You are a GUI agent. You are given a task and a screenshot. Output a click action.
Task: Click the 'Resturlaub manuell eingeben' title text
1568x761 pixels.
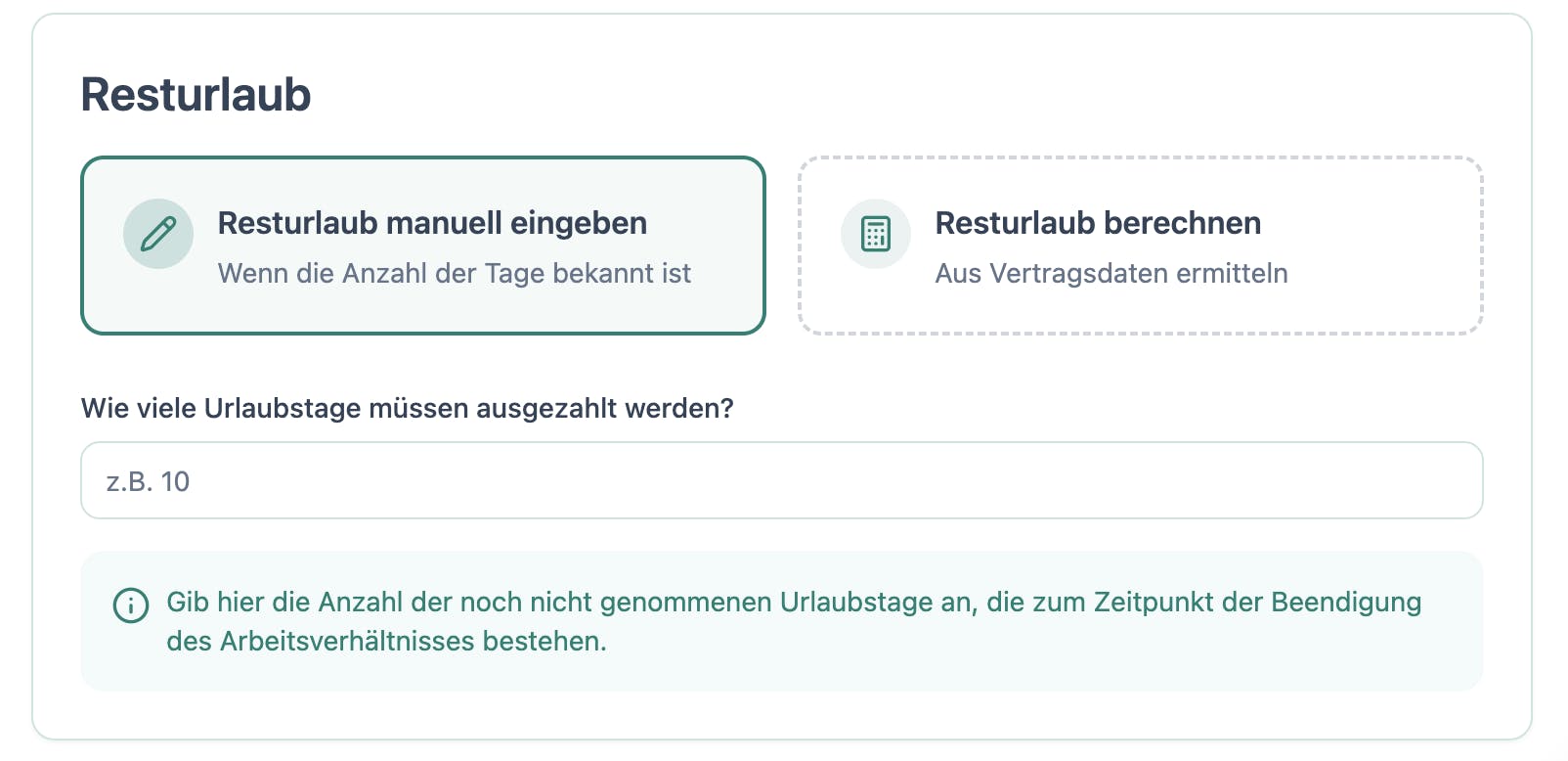click(432, 223)
